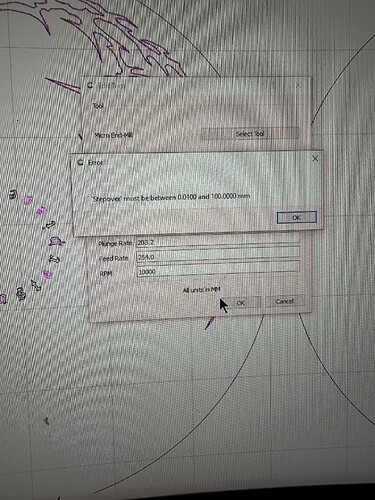Click the help question mark in Edit Tool
The image size is (375, 500).
coord(273,85)
